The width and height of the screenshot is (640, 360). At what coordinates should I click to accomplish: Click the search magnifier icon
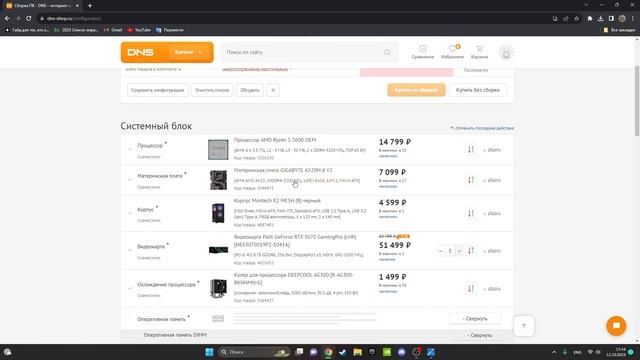(x=387, y=52)
